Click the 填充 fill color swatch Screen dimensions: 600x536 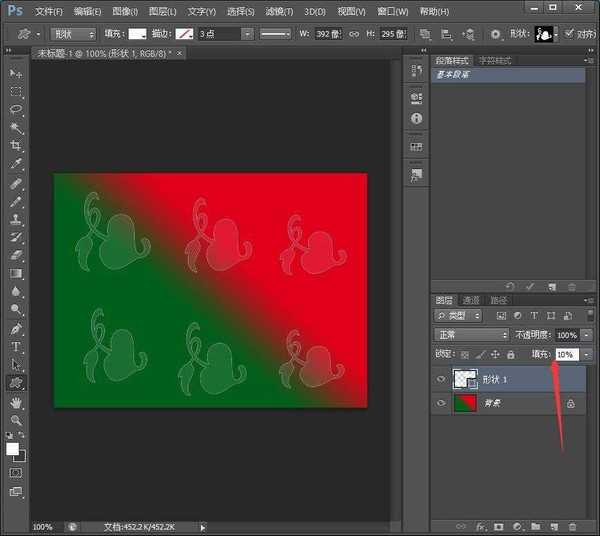click(x=138, y=33)
